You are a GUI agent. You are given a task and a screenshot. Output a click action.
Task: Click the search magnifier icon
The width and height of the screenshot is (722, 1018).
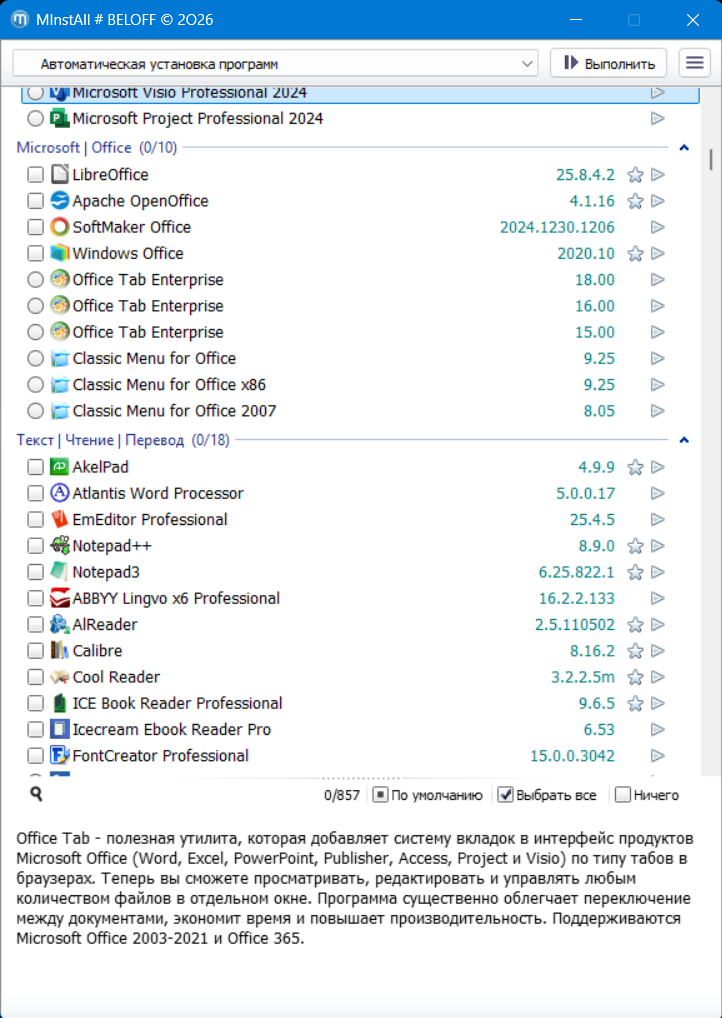point(36,793)
